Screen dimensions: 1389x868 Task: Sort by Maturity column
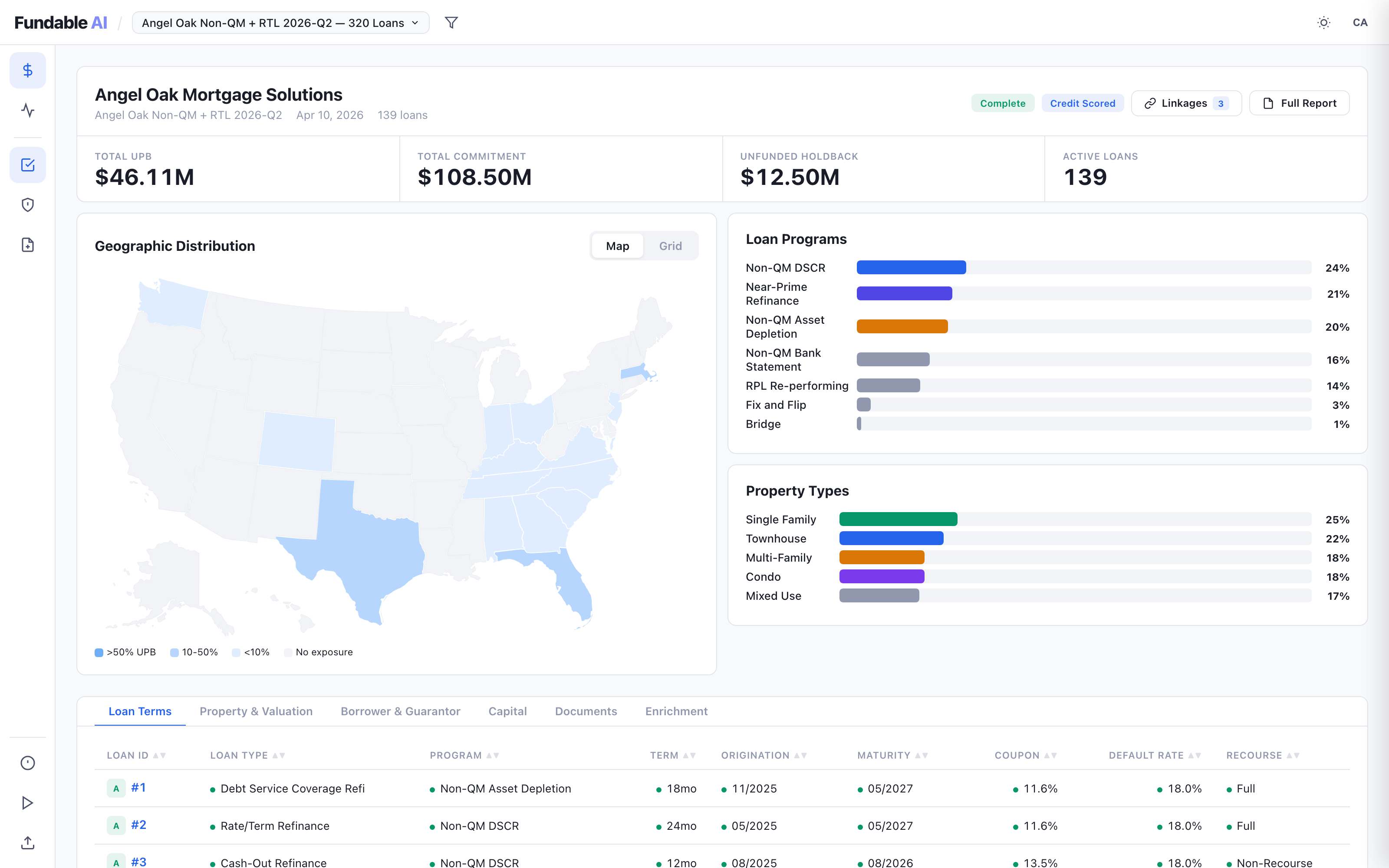click(892, 756)
